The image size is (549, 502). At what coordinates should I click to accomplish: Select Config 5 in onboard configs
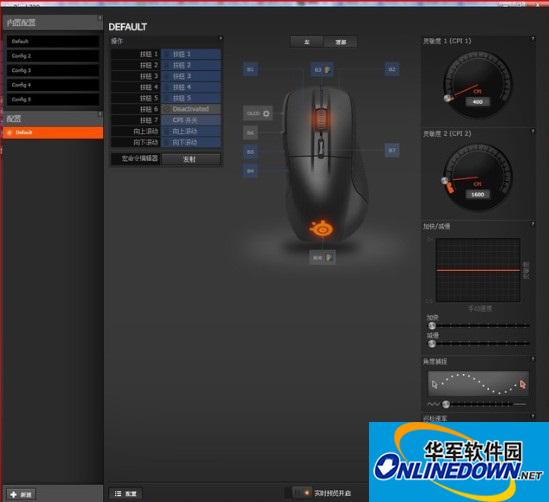click(53, 99)
